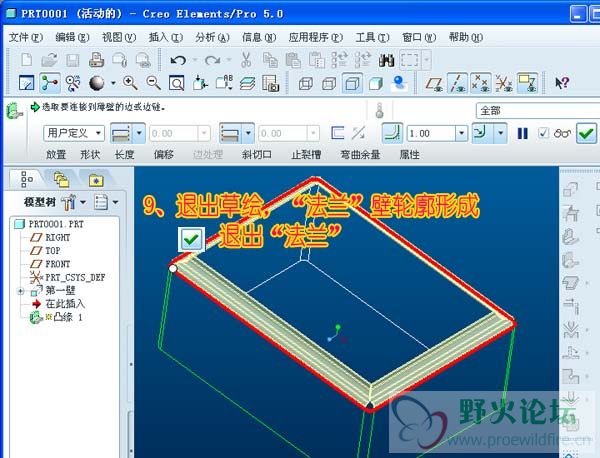Click the pause feature button
The width and height of the screenshot is (600, 458).
coord(522,133)
